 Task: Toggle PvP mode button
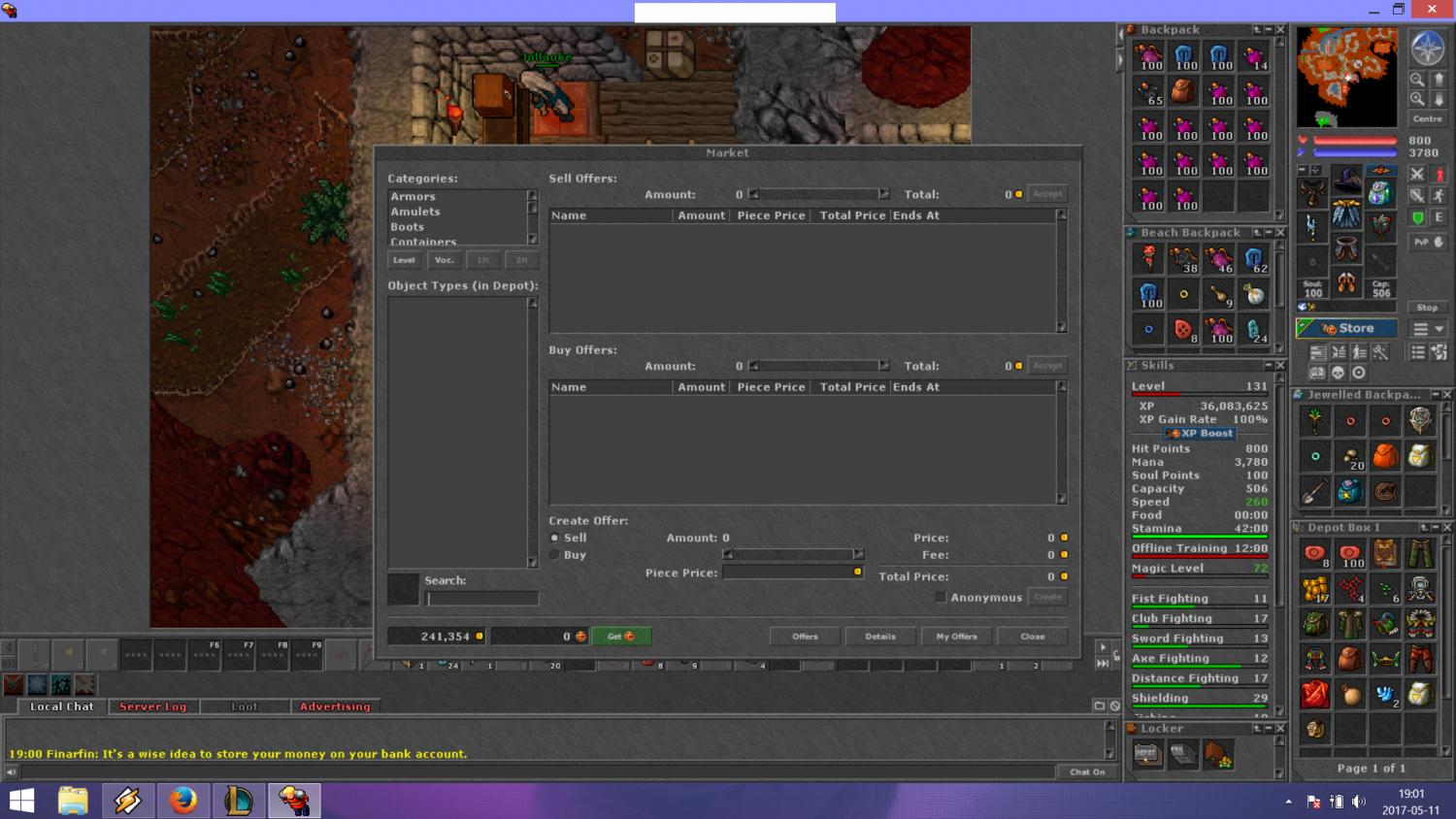[x=1427, y=242]
